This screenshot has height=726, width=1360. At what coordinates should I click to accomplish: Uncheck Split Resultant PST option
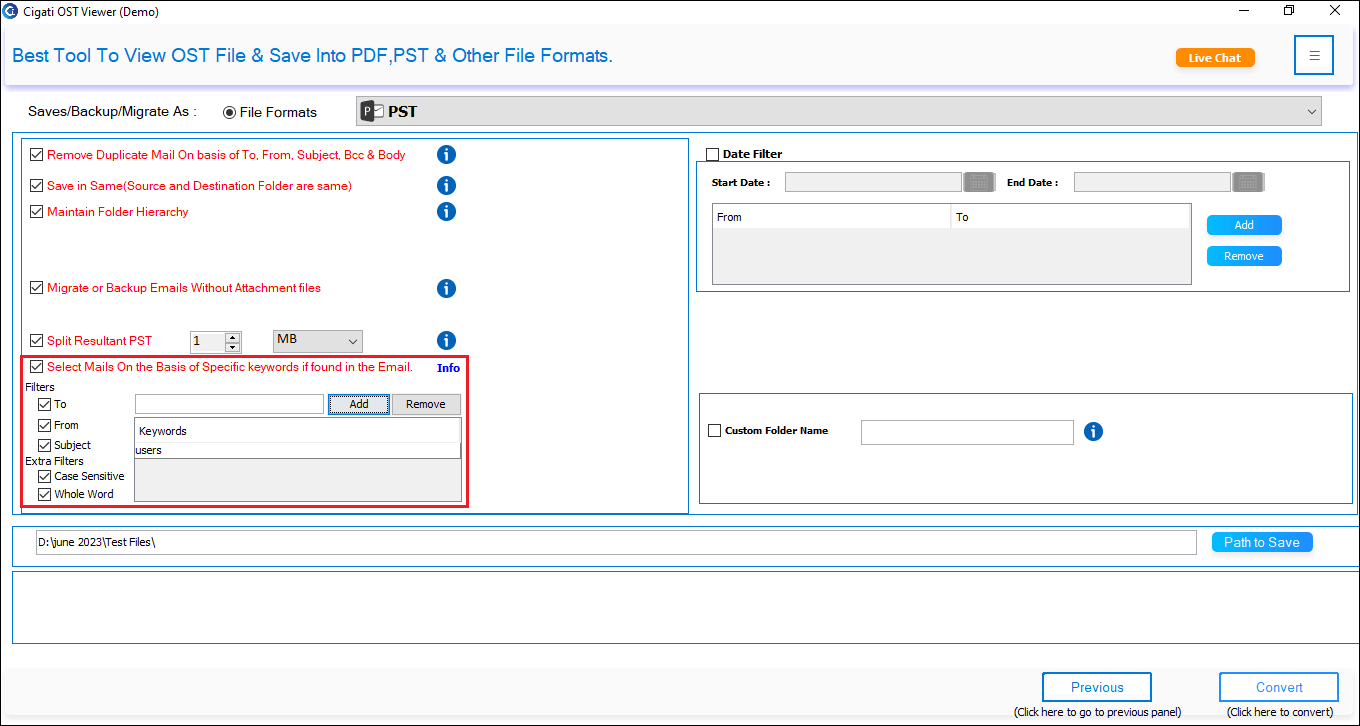tap(37, 341)
